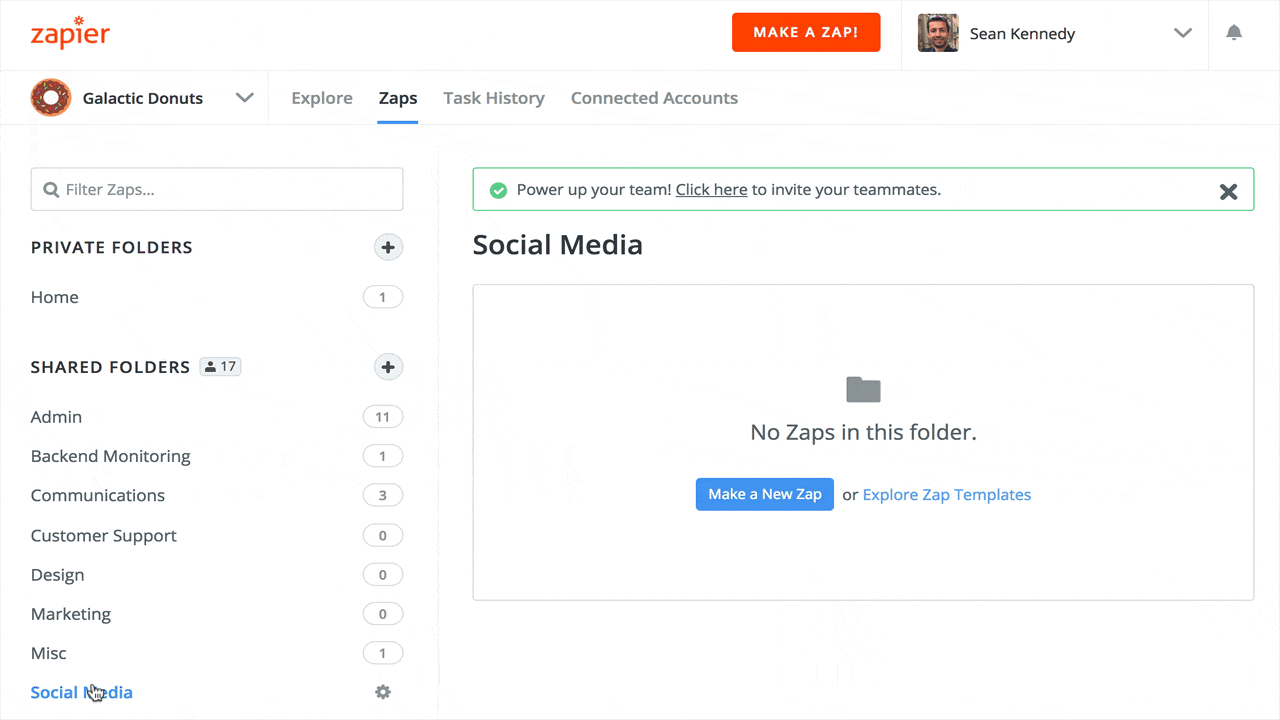Screen dimensions: 1280x720
Task: Click the Galactic Donuts donut avatar
Action: (51, 98)
